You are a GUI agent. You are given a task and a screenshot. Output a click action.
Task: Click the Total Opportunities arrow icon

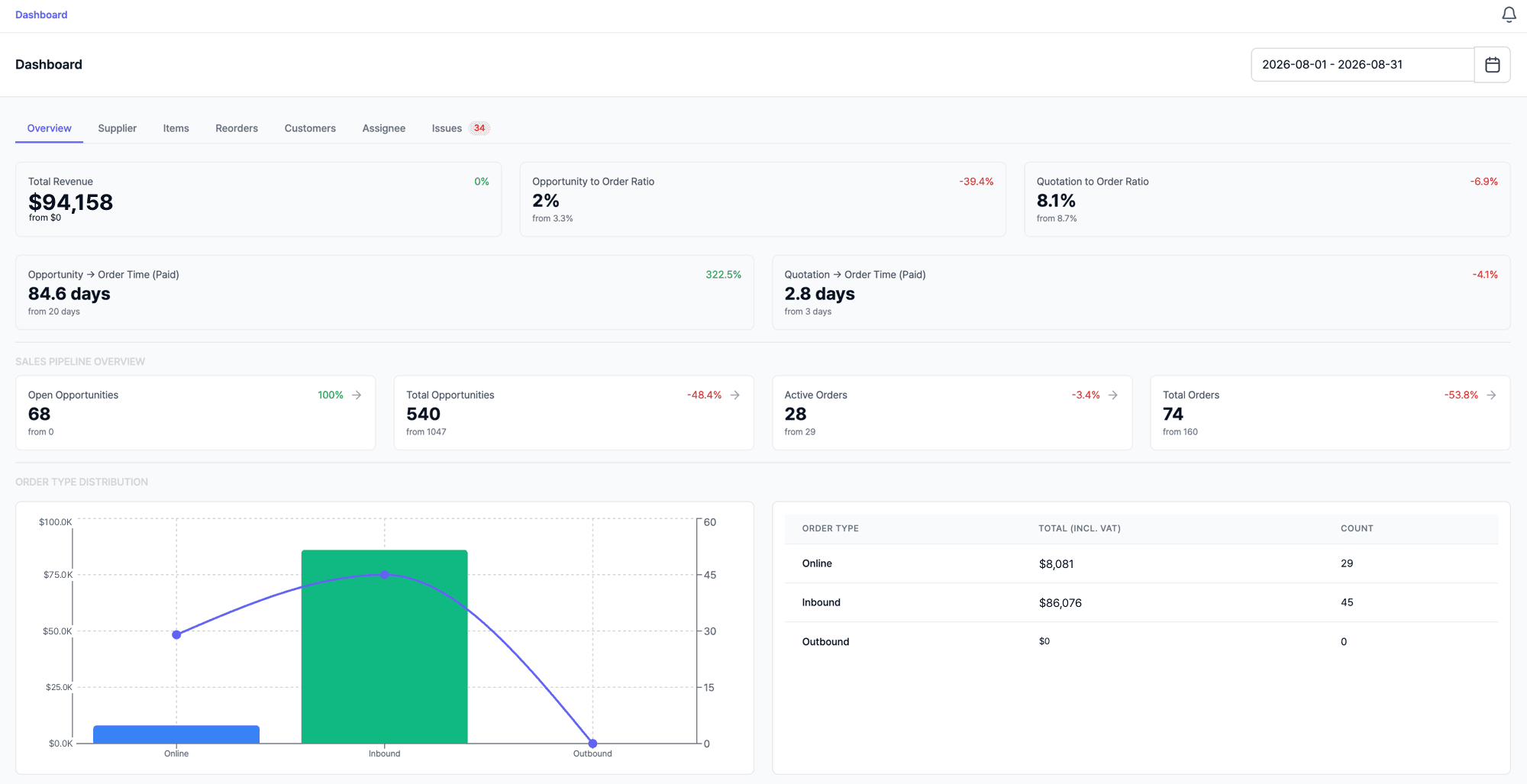pyautogui.click(x=735, y=395)
